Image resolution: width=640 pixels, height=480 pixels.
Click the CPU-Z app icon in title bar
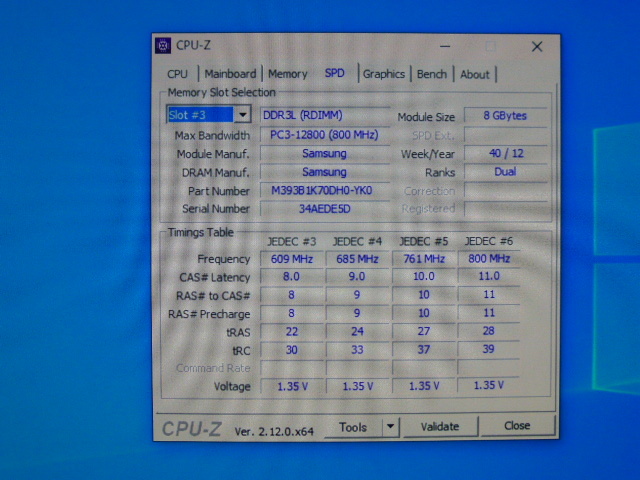(x=162, y=46)
